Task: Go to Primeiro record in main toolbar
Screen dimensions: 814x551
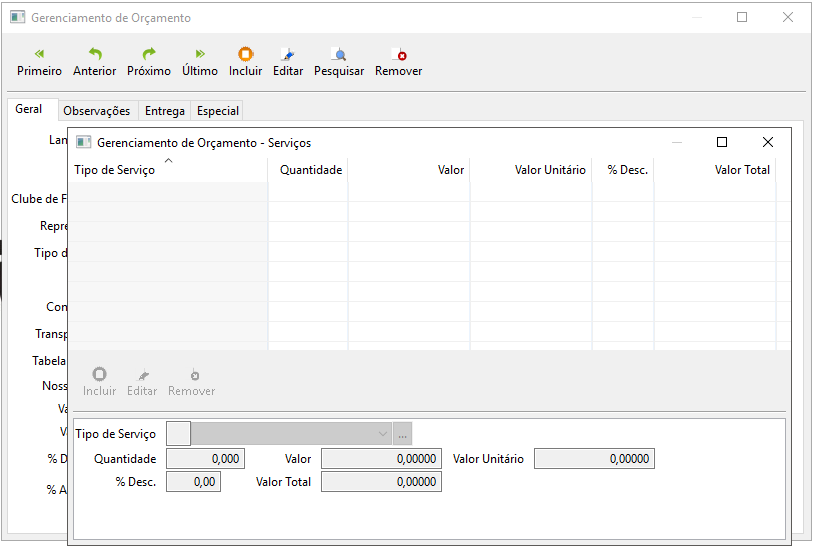Action: (x=39, y=62)
